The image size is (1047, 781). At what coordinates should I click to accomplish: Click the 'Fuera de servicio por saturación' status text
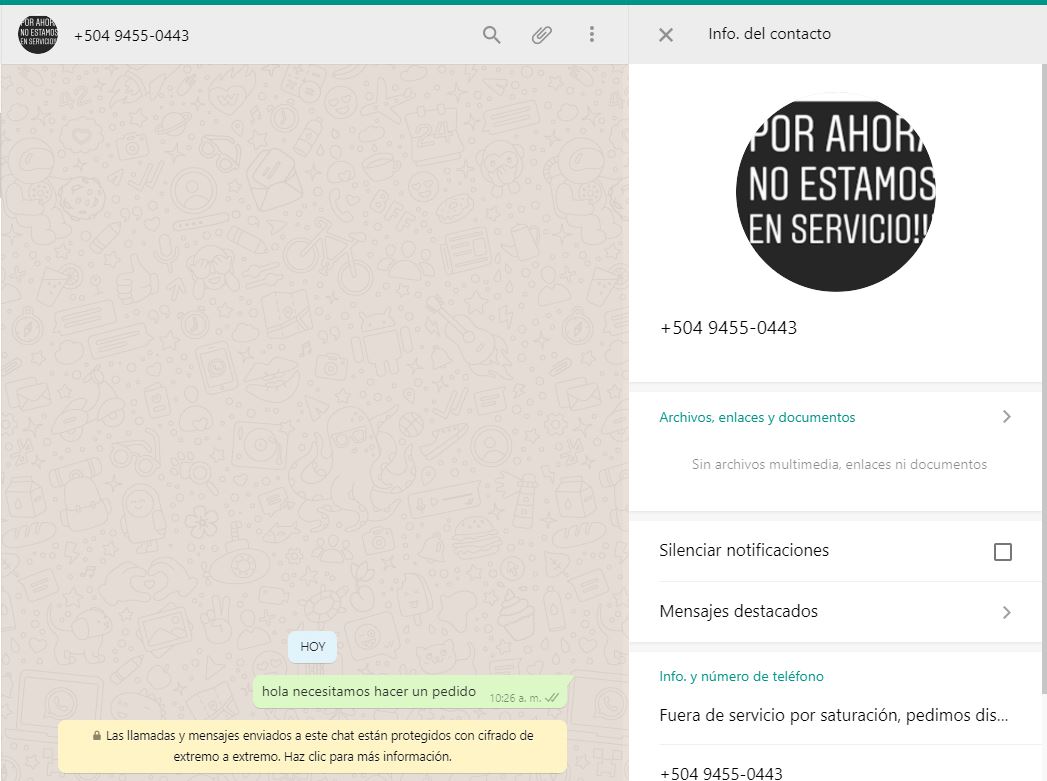833,716
